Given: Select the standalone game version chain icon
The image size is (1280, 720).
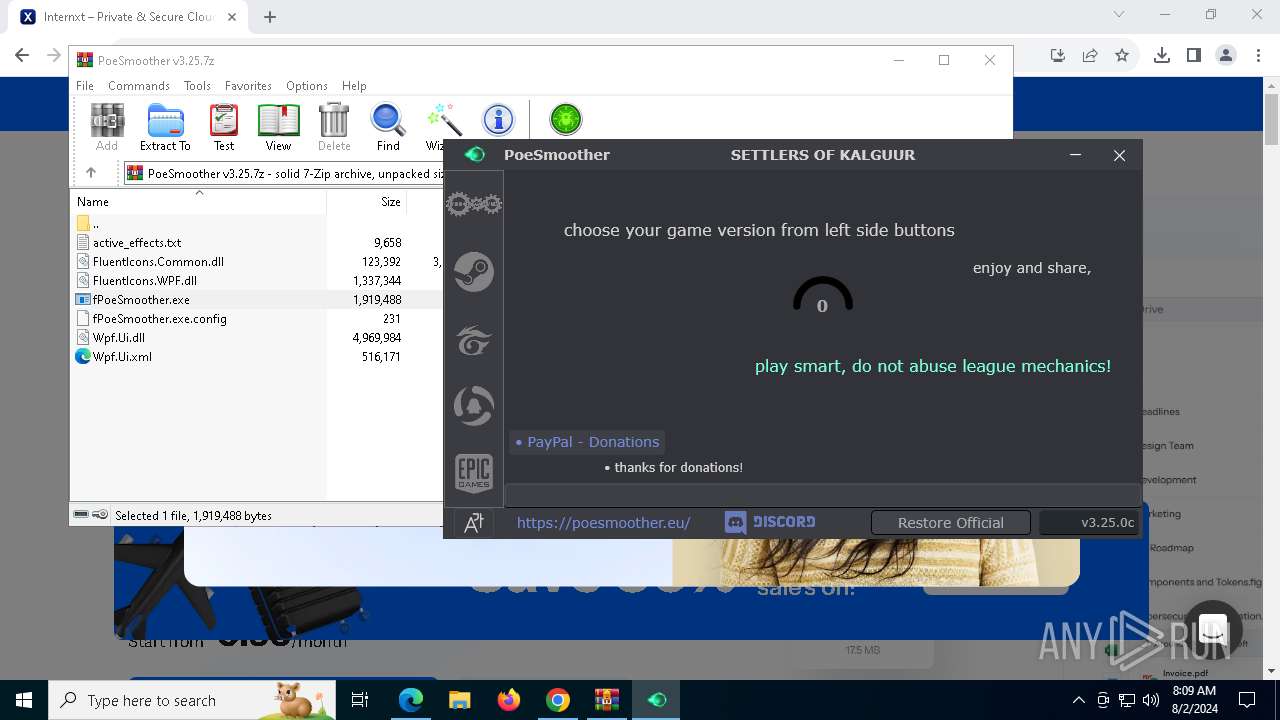Looking at the screenshot, I should click(473, 204).
